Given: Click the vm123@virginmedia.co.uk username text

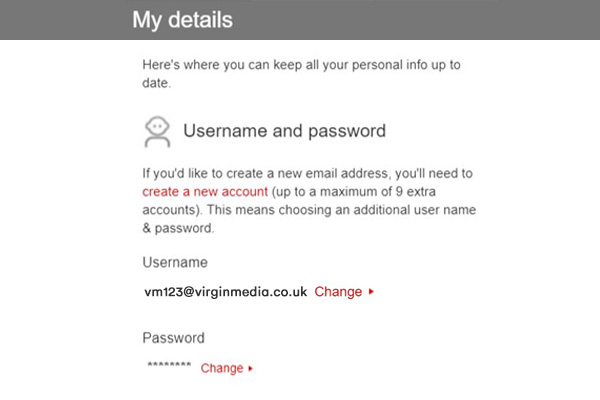Looking at the screenshot, I should 225,292.
